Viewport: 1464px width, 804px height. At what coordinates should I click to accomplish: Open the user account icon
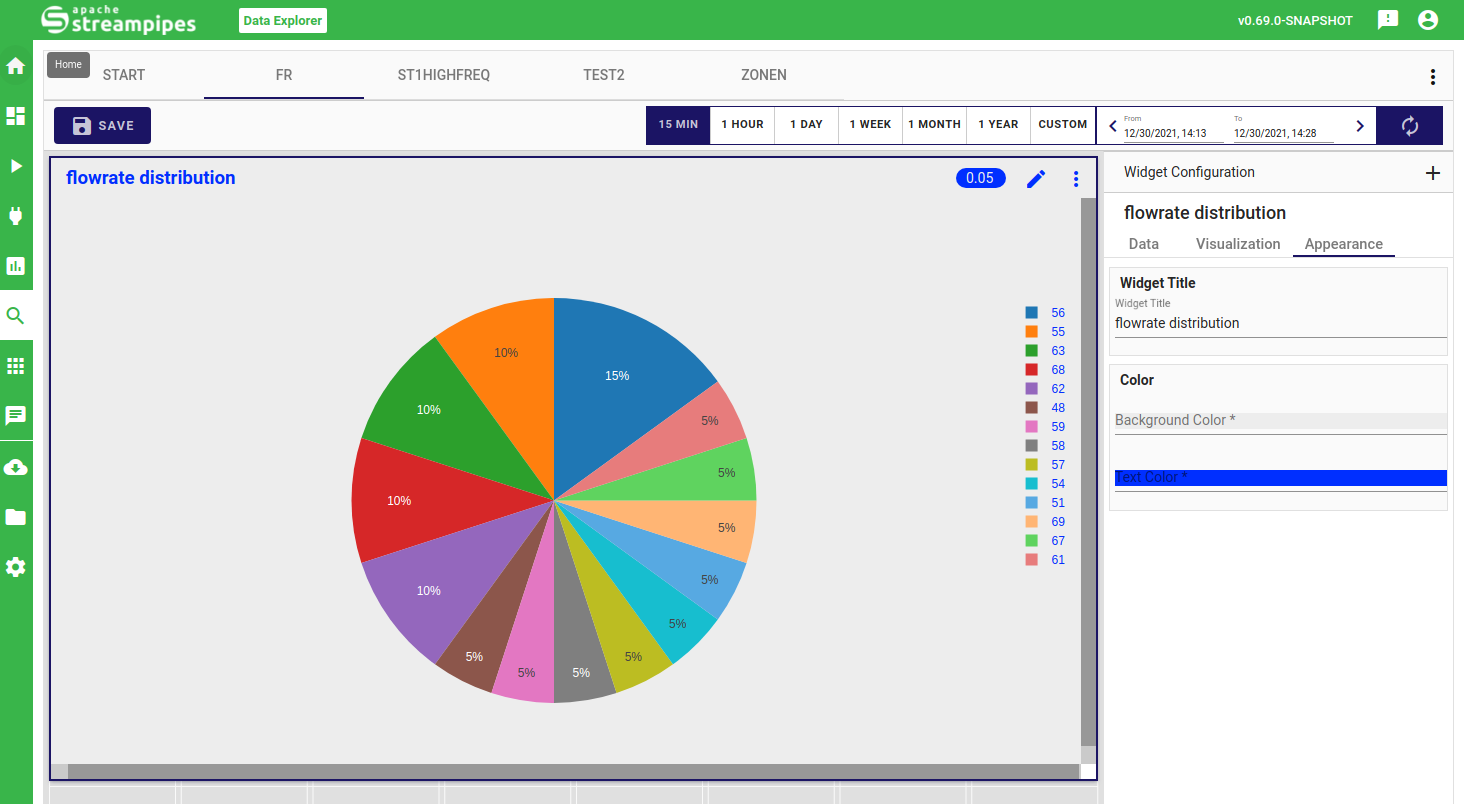click(x=1428, y=20)
